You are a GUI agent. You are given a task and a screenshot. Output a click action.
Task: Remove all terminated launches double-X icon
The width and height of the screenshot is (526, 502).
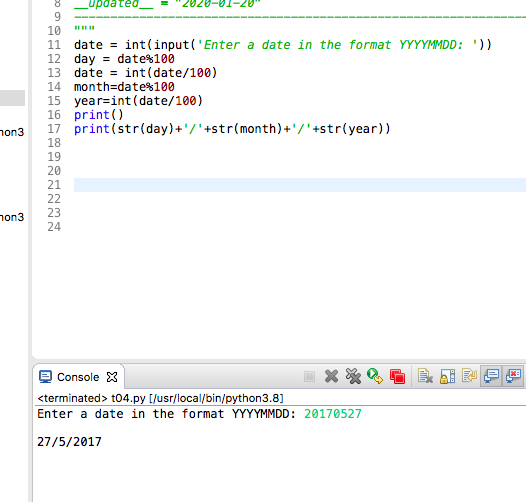[x=353, y=376]
